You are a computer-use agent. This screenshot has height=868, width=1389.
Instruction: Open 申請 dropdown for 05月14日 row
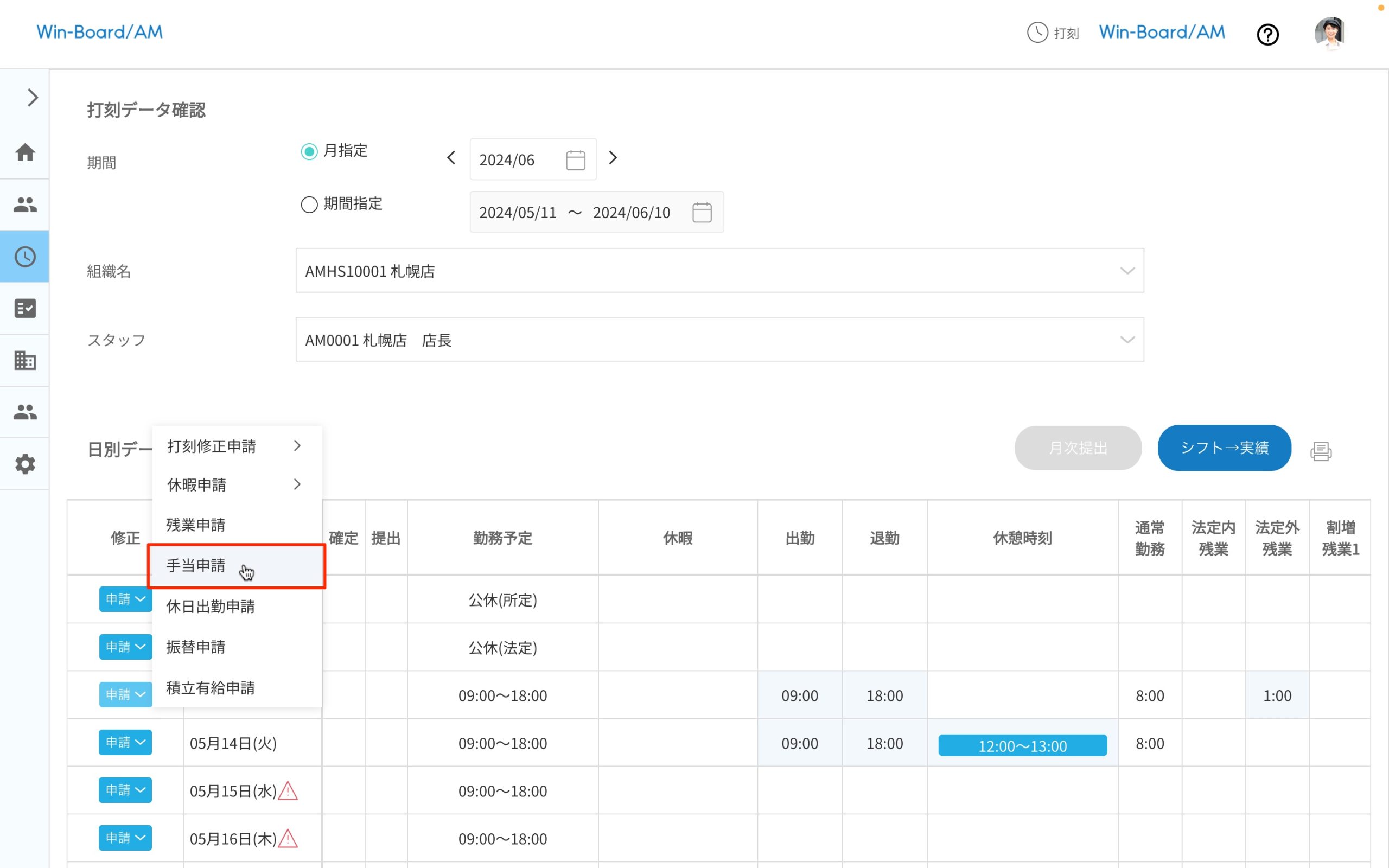pos(125,742)
